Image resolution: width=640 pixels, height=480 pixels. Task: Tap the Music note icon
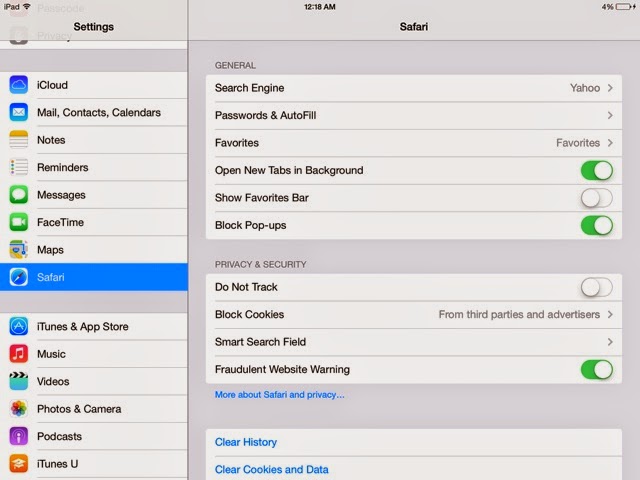[19, 354]
